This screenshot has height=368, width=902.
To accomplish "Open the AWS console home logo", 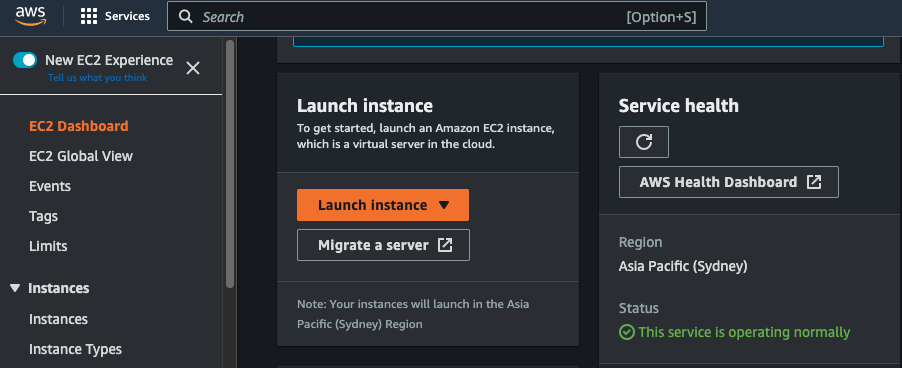I will click(x=31, y=16).
